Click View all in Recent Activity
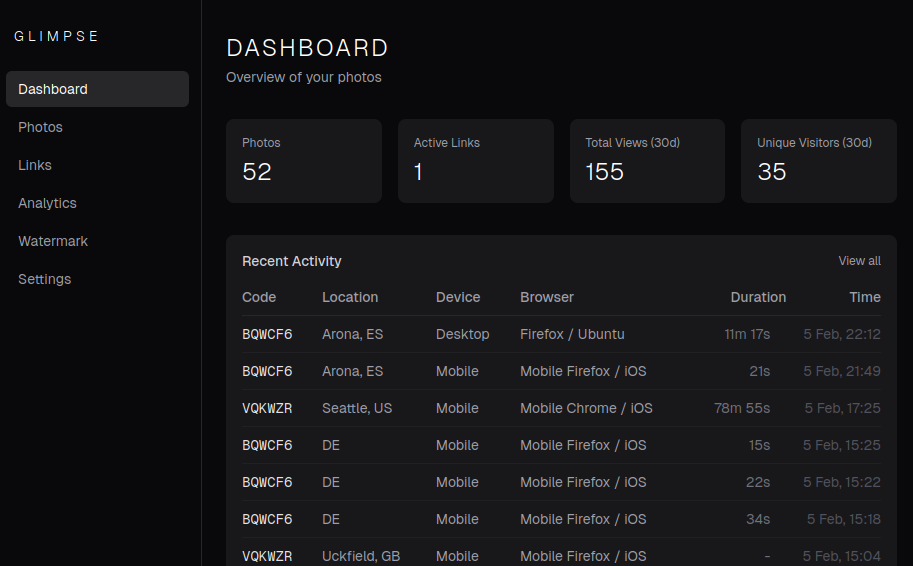The image size is (913, 566). tap(859, 261)
